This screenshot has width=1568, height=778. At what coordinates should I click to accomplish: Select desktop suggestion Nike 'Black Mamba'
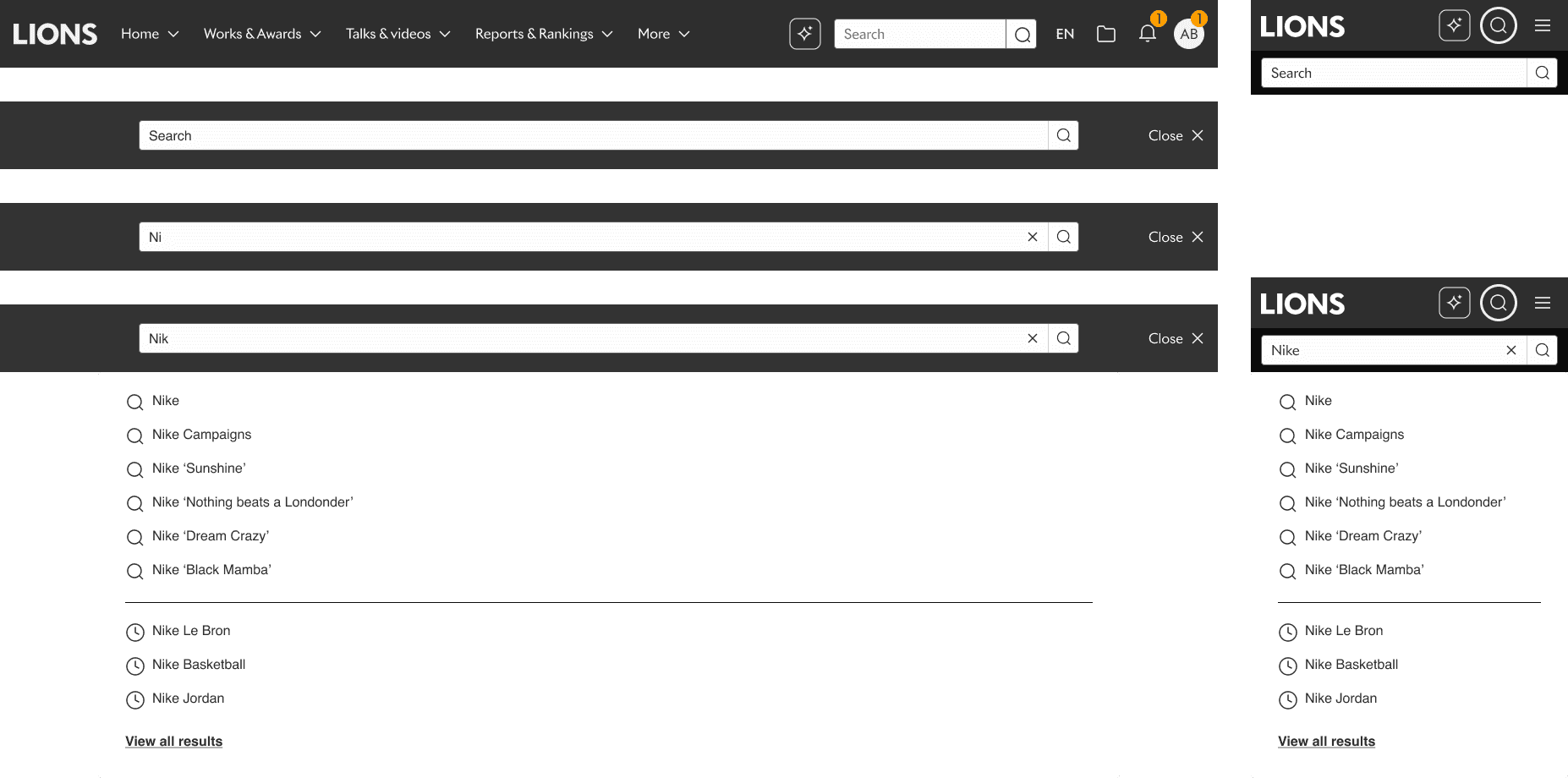tap(199, 570)
